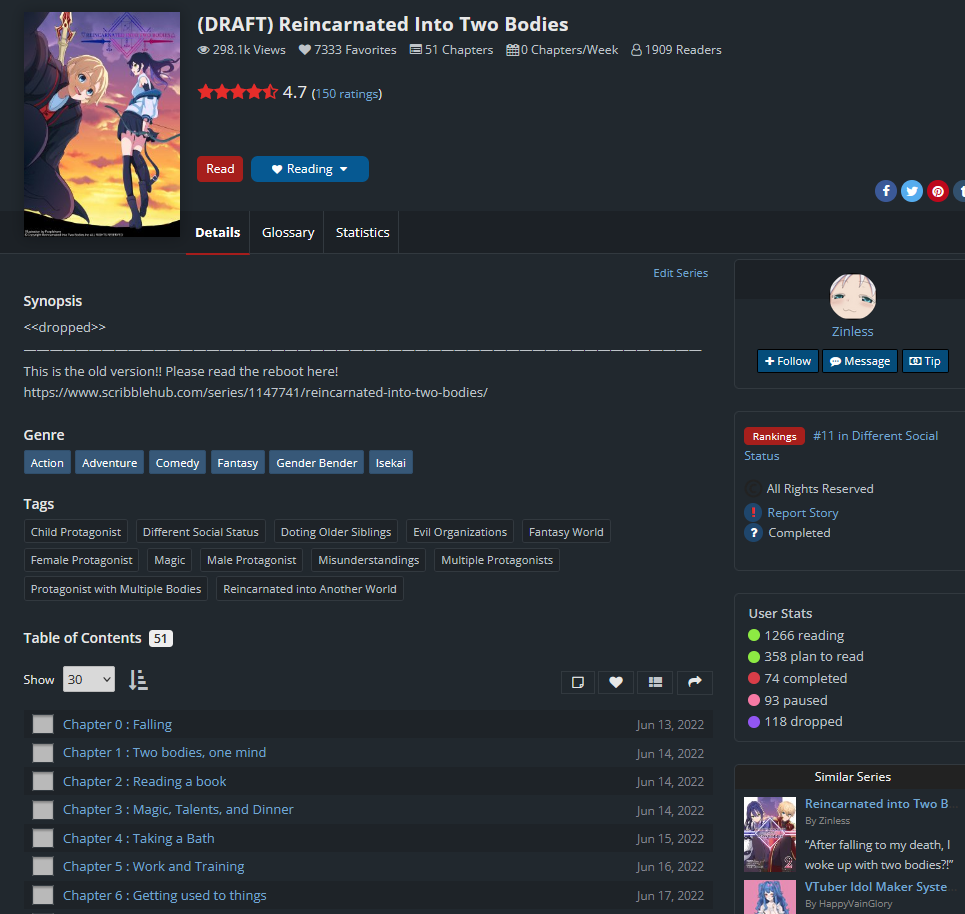Check the box for Chapter 0 : Falling

(x=43, y=724)
